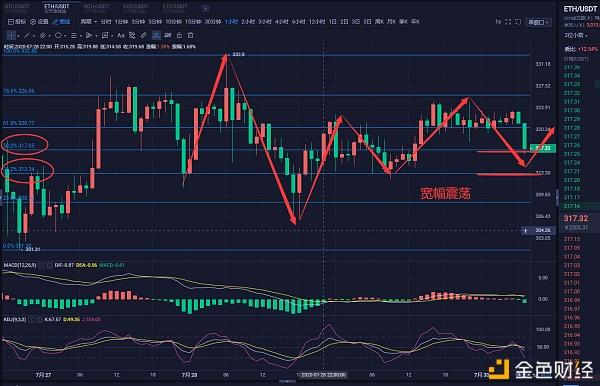Image resolution: width=600 pixels, height=386 pixels.
Task: Click the plus alert button at 304.26
Action: coord(525,231)
